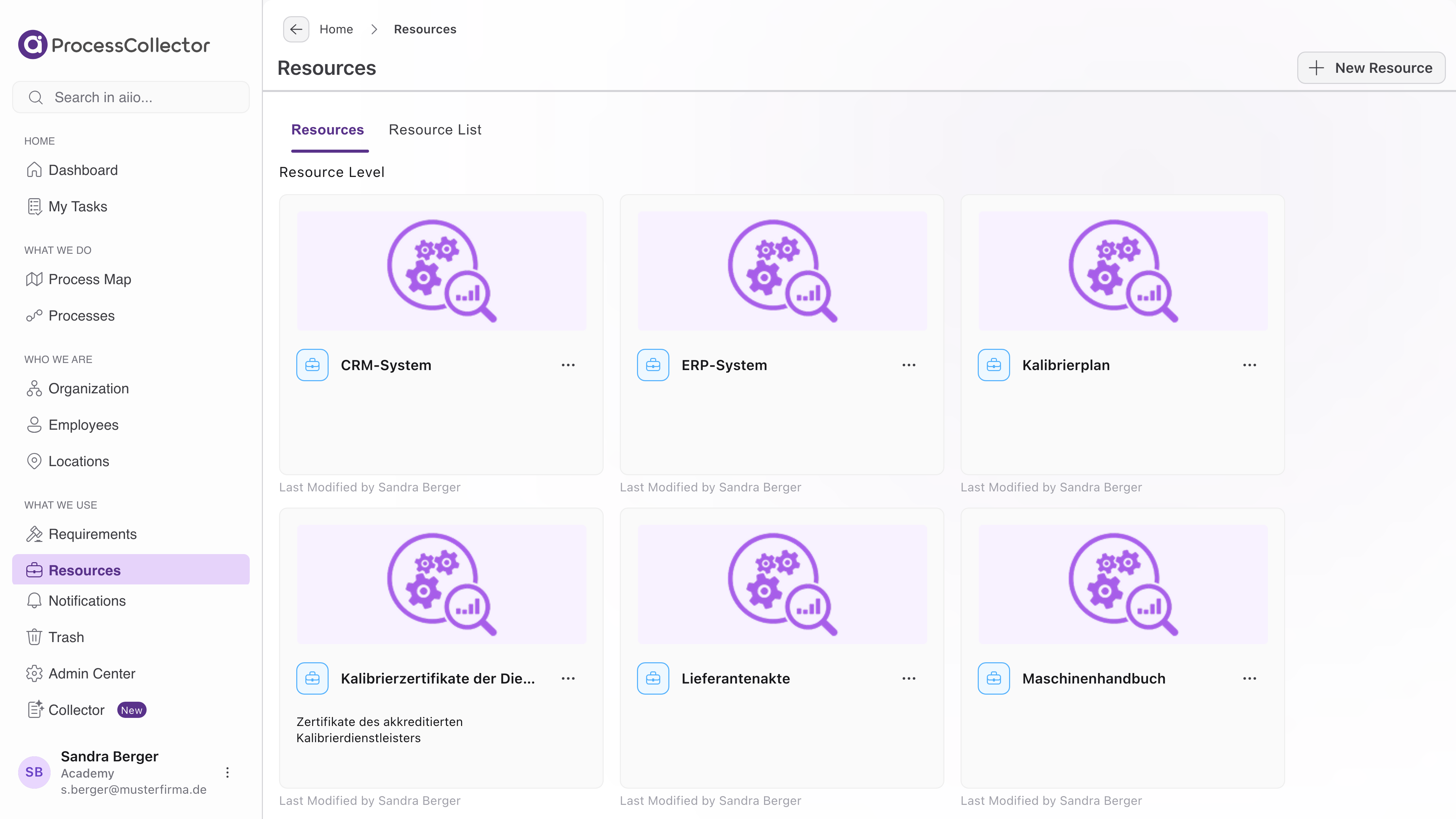Screen dimensions: 1456x819
Task: Open Maschinenhandbuch more options menu
Action: point(1250,678)
